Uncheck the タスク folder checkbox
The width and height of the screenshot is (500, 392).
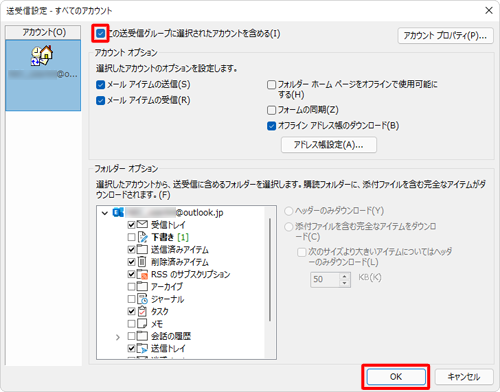131,311
